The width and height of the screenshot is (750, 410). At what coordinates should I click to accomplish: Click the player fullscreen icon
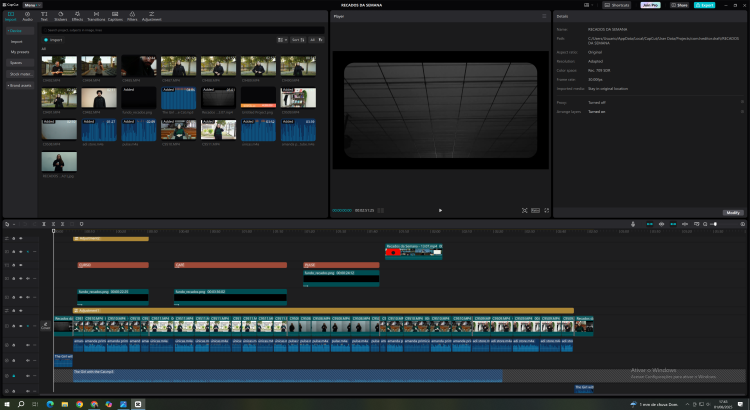click(x=547, y=210)
